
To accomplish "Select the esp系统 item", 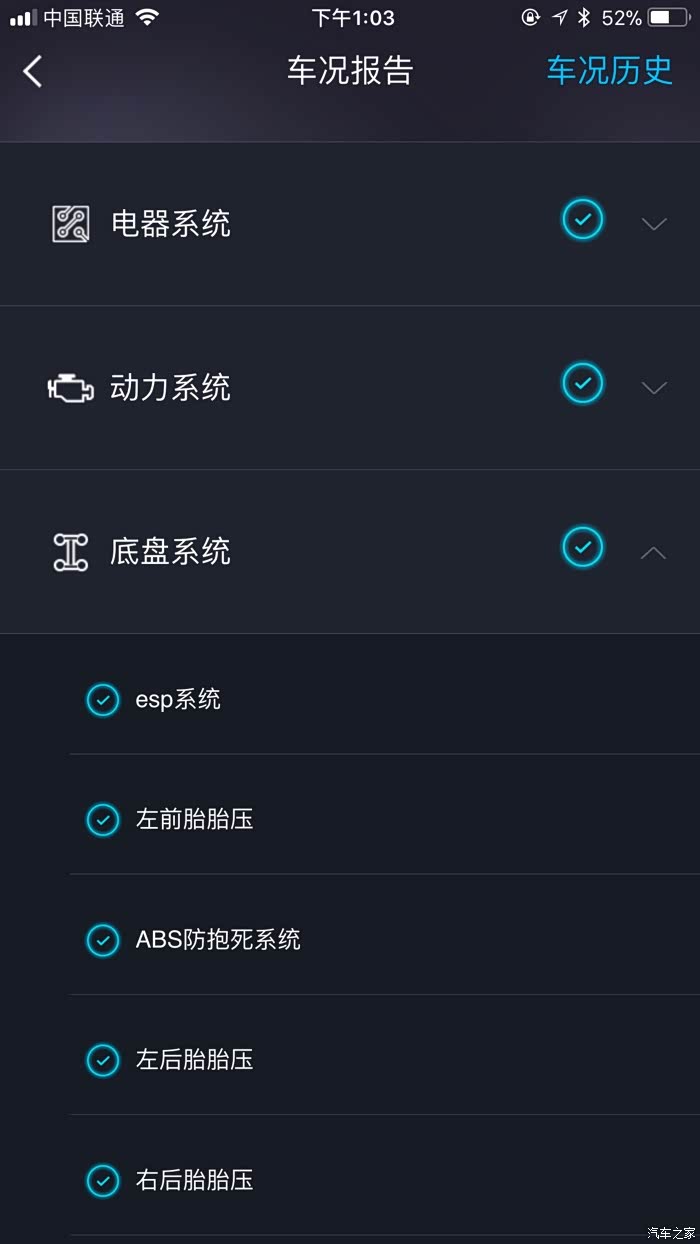I will [x=178, y=700].
